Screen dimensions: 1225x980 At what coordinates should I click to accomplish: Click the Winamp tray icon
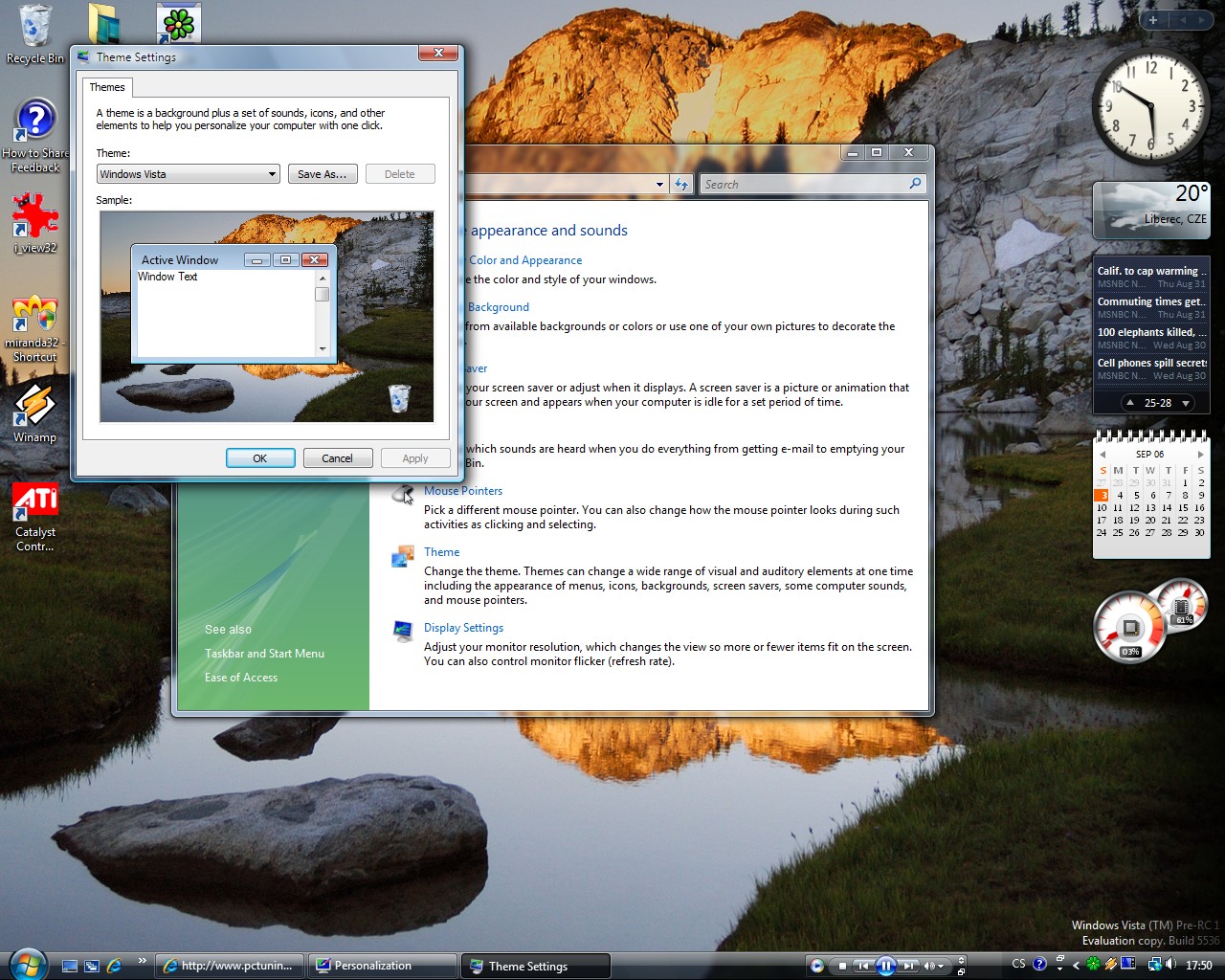point(1109,965)
